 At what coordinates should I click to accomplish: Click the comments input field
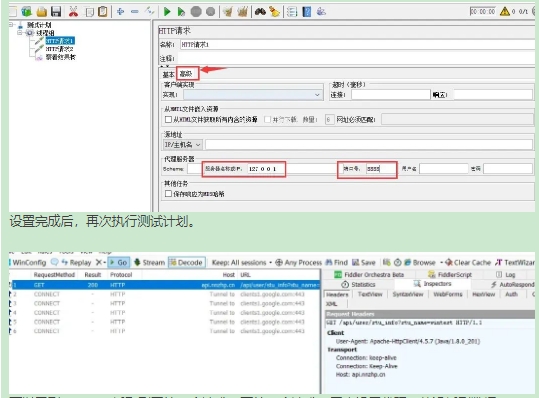coord(357,58)
